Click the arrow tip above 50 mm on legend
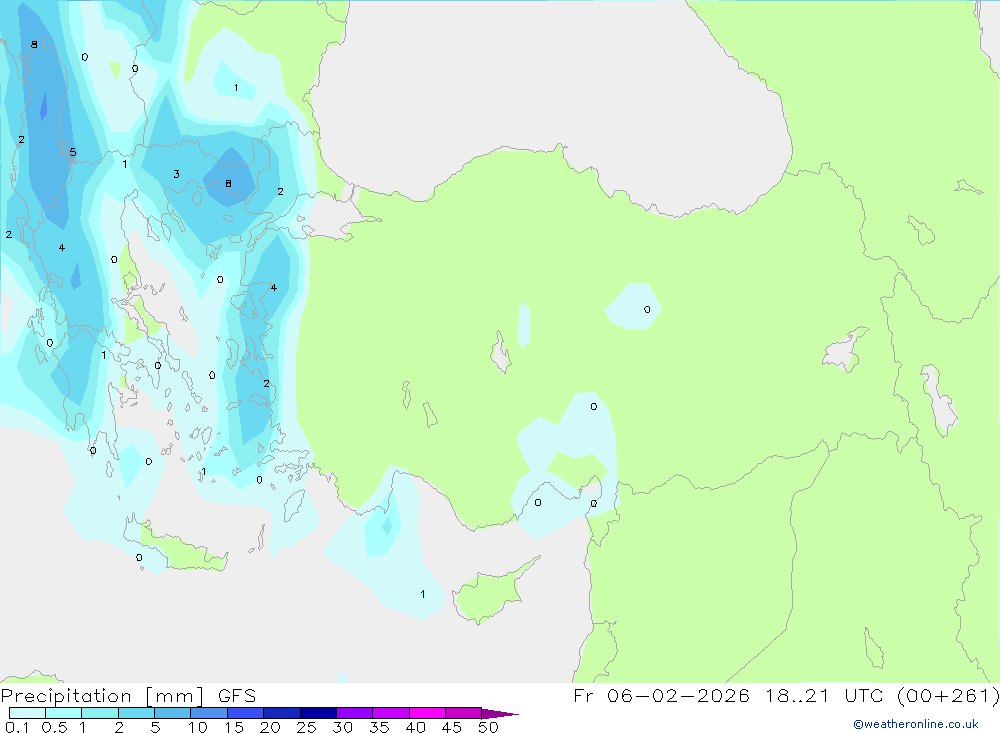 point(500,714)
